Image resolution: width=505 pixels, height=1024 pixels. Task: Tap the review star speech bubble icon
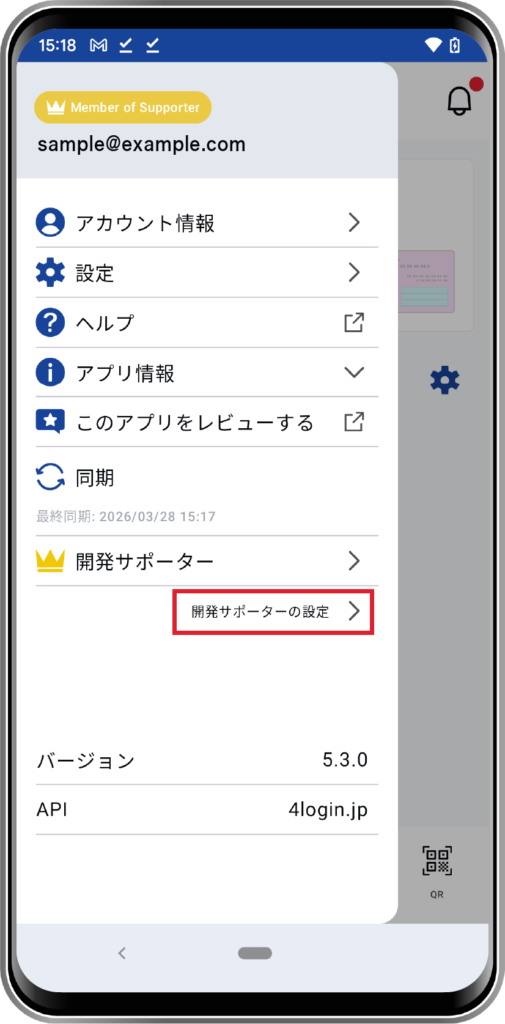[x=50, y=423]
